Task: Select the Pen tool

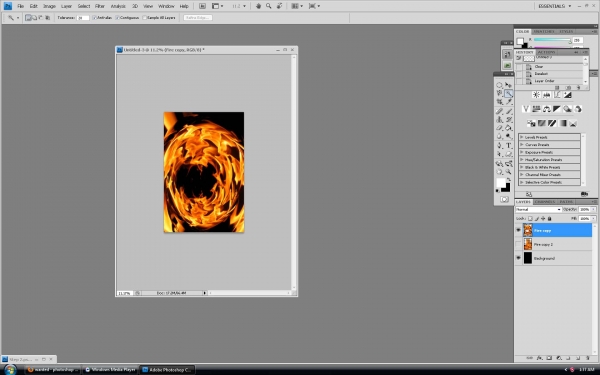Action: point(499,146)
